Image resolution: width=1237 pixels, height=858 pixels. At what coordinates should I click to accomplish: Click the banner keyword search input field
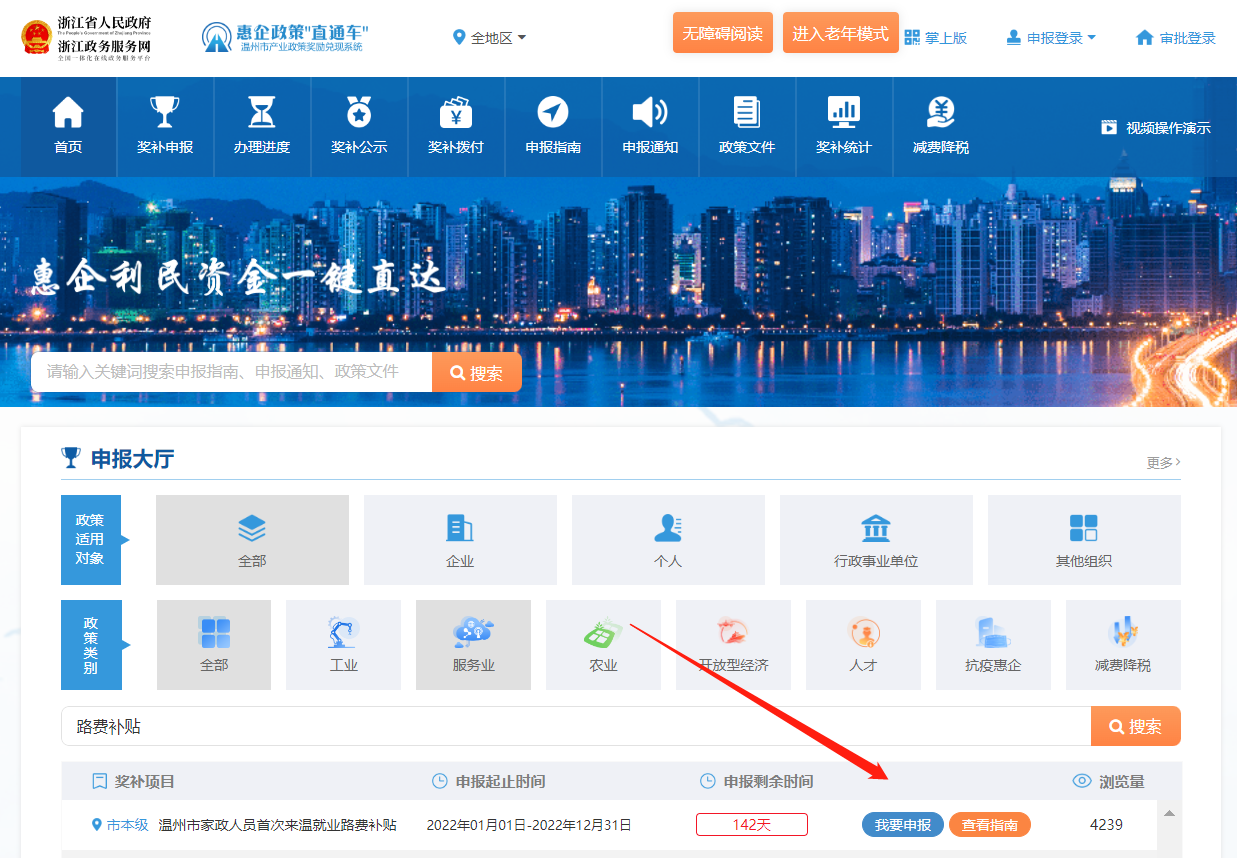(231, 372)
